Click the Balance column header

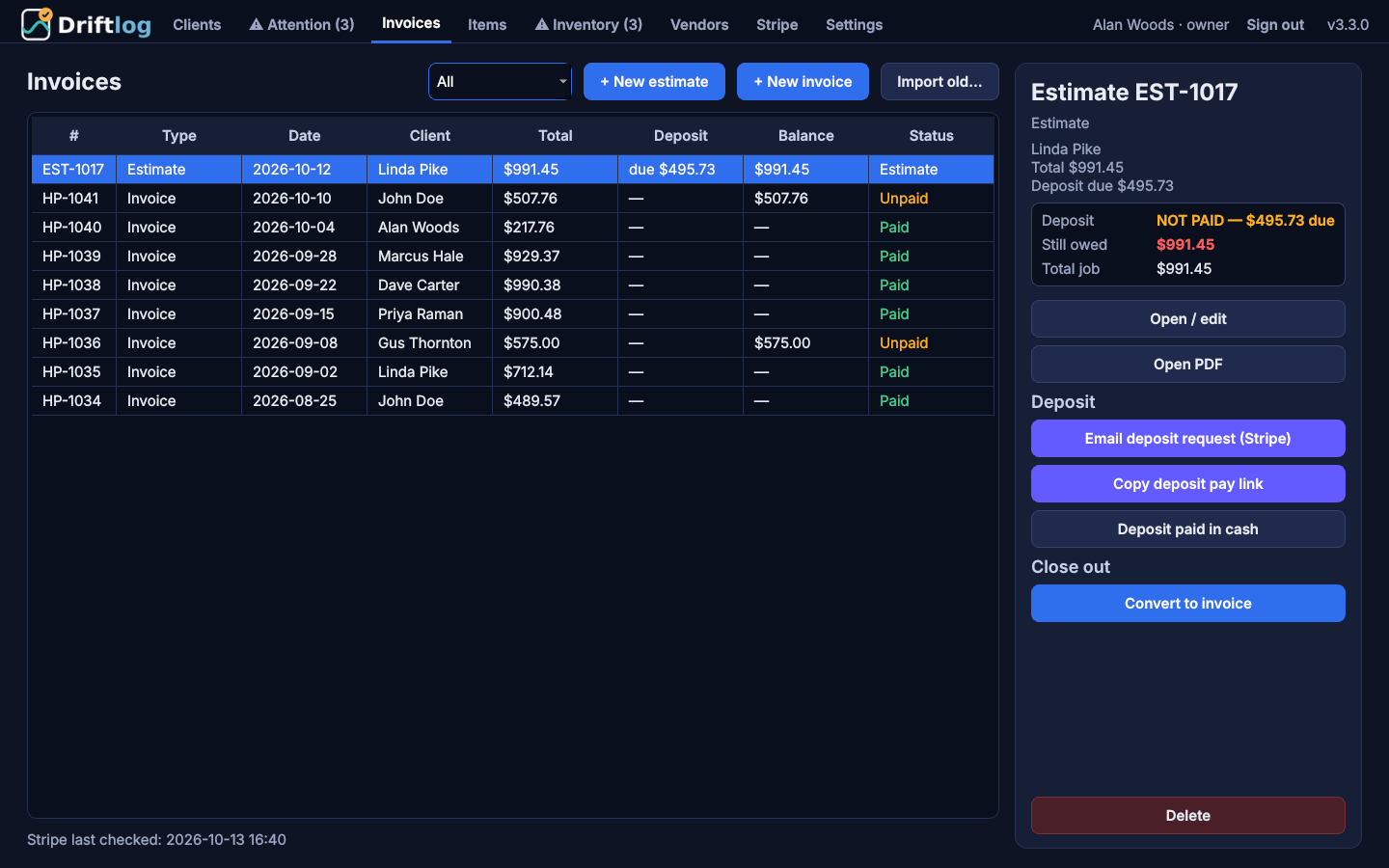point(806,136)
